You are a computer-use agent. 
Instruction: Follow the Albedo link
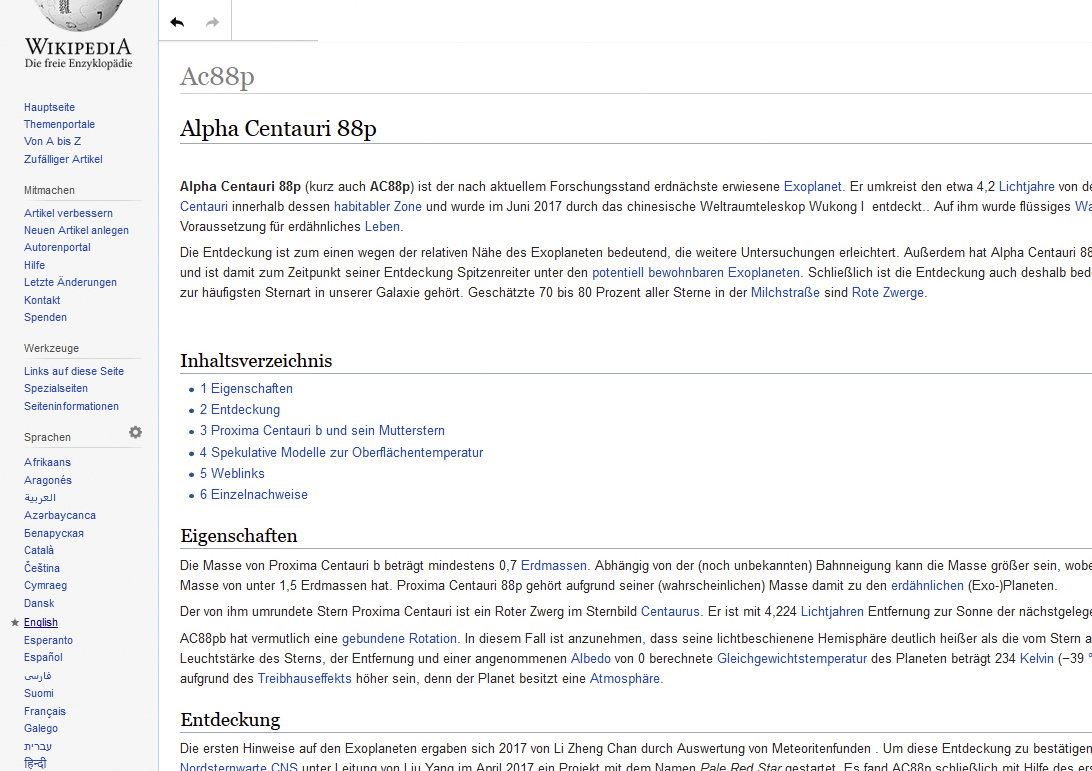coord(591,659)
